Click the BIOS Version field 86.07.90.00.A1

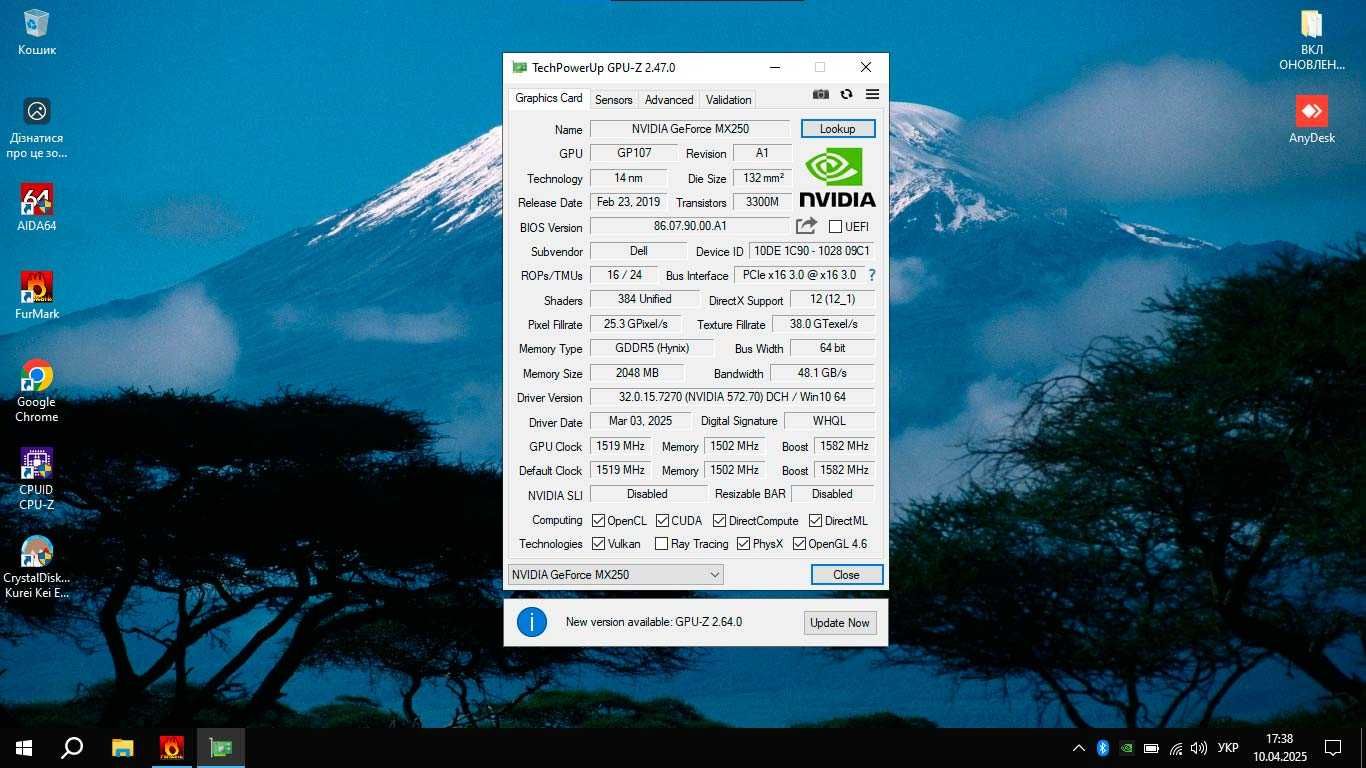(x=690, y=227)
